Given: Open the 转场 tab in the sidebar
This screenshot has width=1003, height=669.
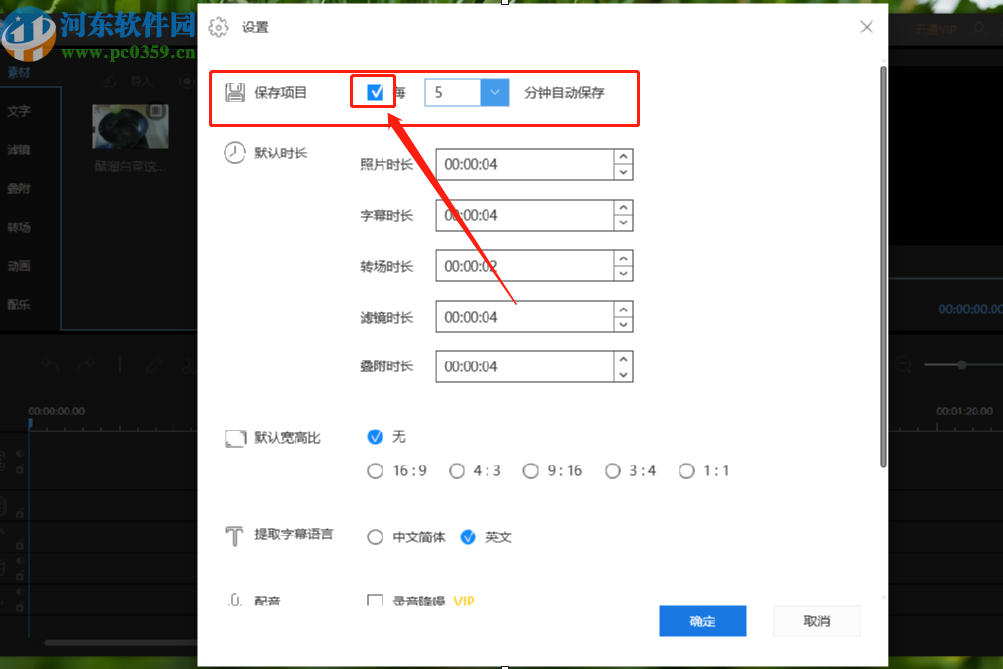Looking at the screenshot, I should pos(19,228).
